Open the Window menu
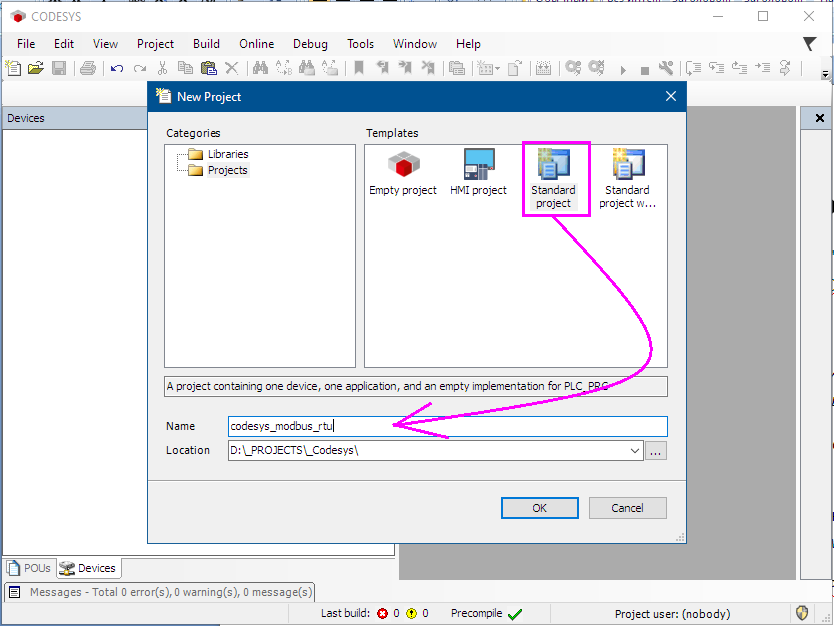Image resolution: width=834 pixels, height=626 pixels. 415,44
